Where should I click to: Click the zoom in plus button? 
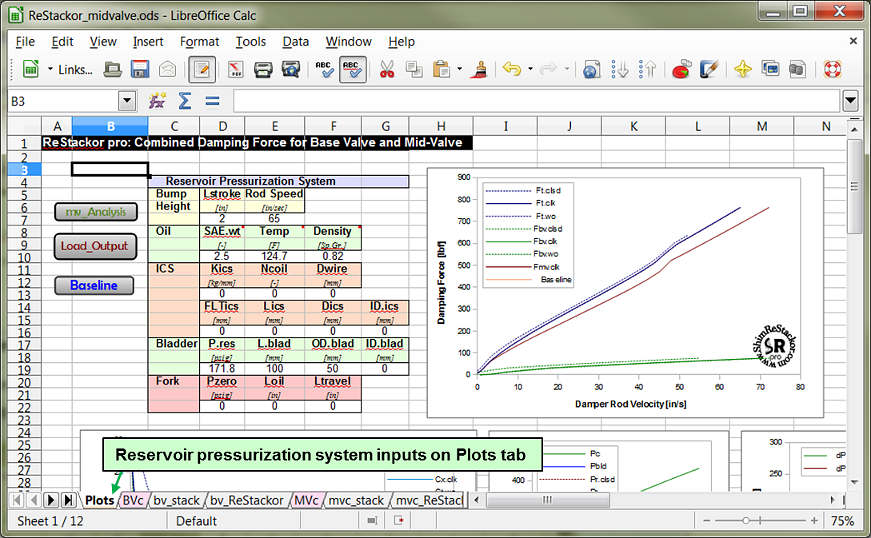coord(814,521)
